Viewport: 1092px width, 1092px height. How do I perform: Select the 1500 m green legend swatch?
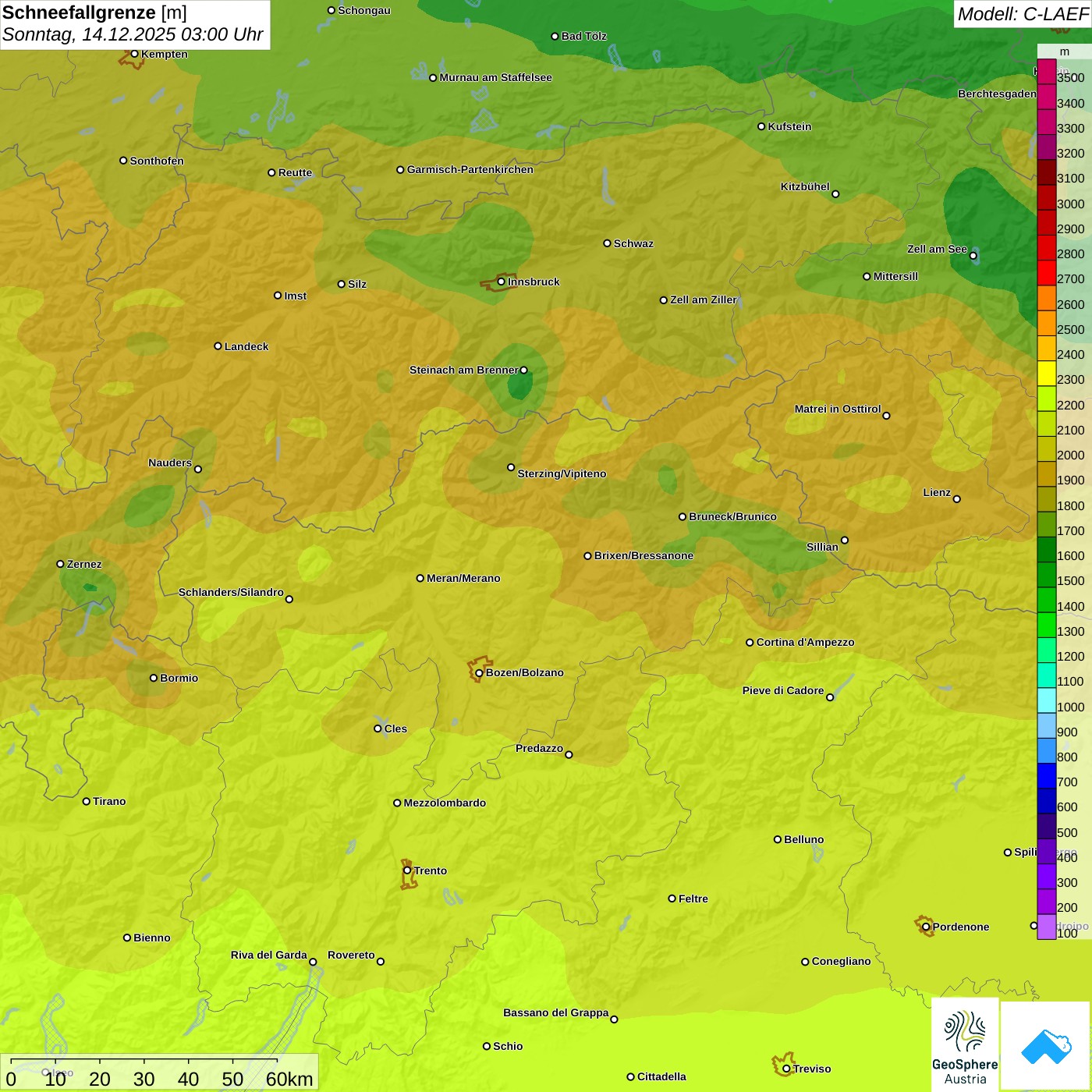[x=1046, y=575]
